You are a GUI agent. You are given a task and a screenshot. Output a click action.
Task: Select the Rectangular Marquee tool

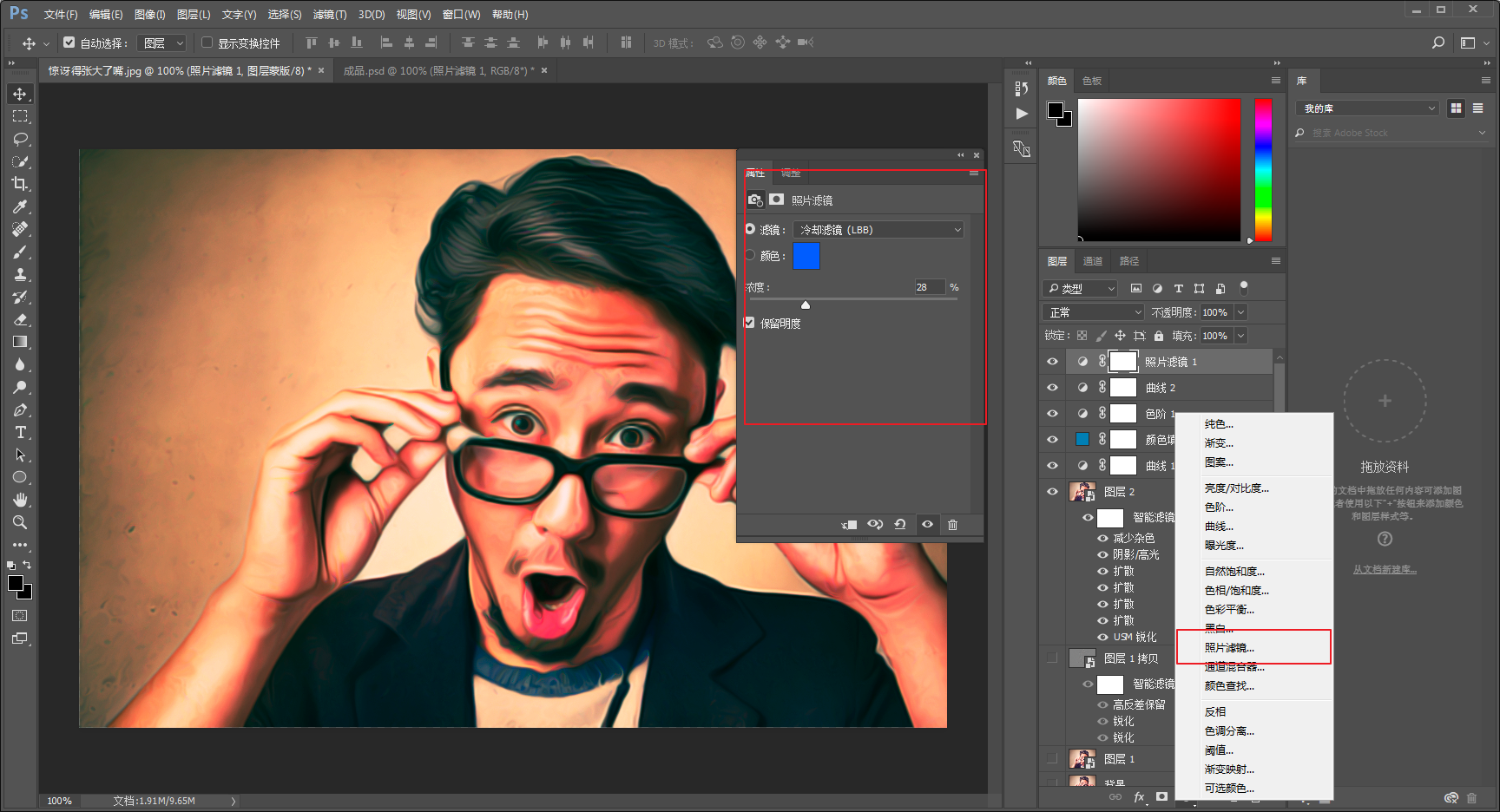click(x=20, y=116)
